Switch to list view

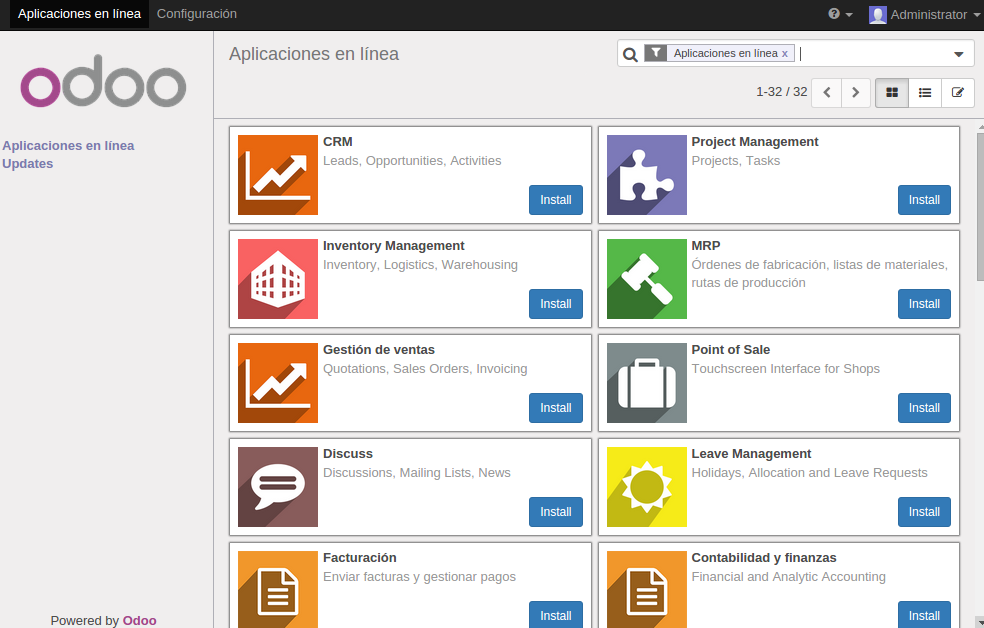[x=924, y=92]
